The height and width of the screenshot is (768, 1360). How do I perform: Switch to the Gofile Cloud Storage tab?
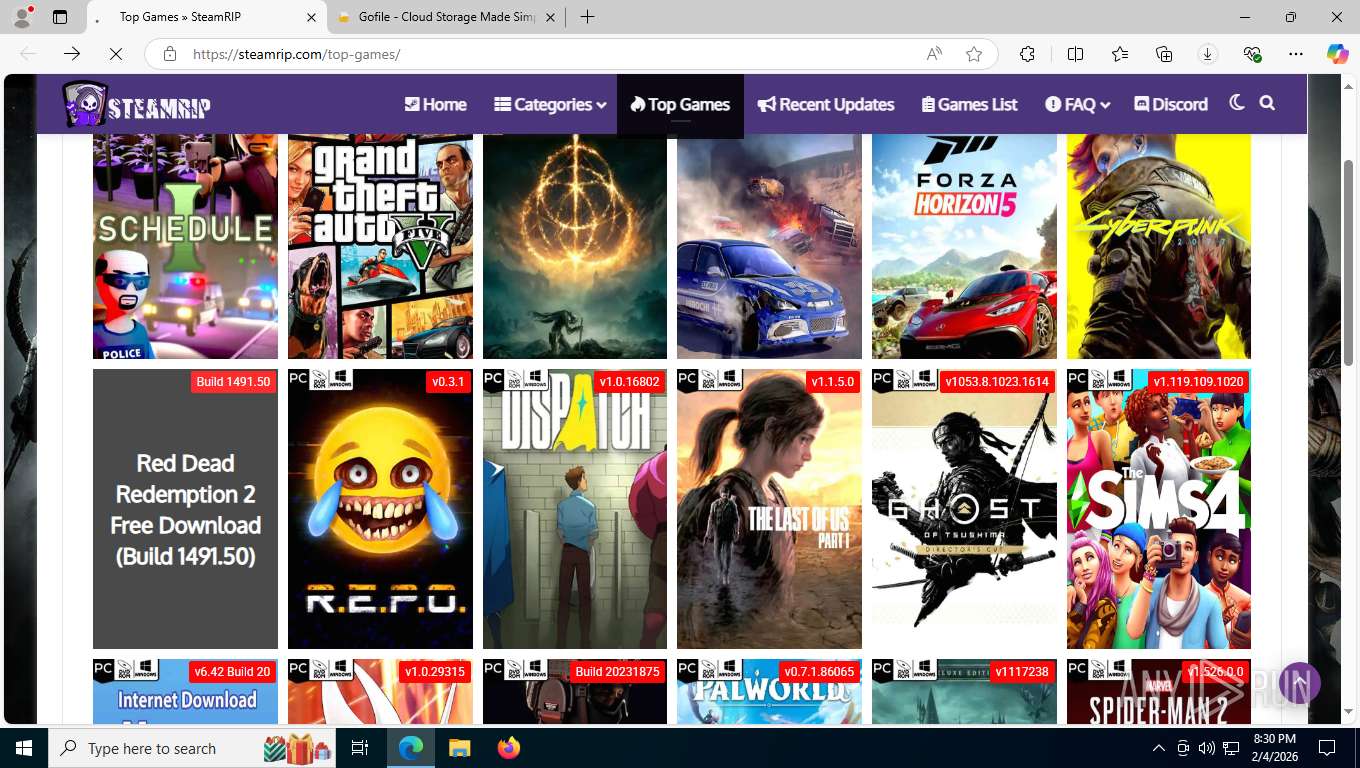pyautogui.click(x=448, y=17)
